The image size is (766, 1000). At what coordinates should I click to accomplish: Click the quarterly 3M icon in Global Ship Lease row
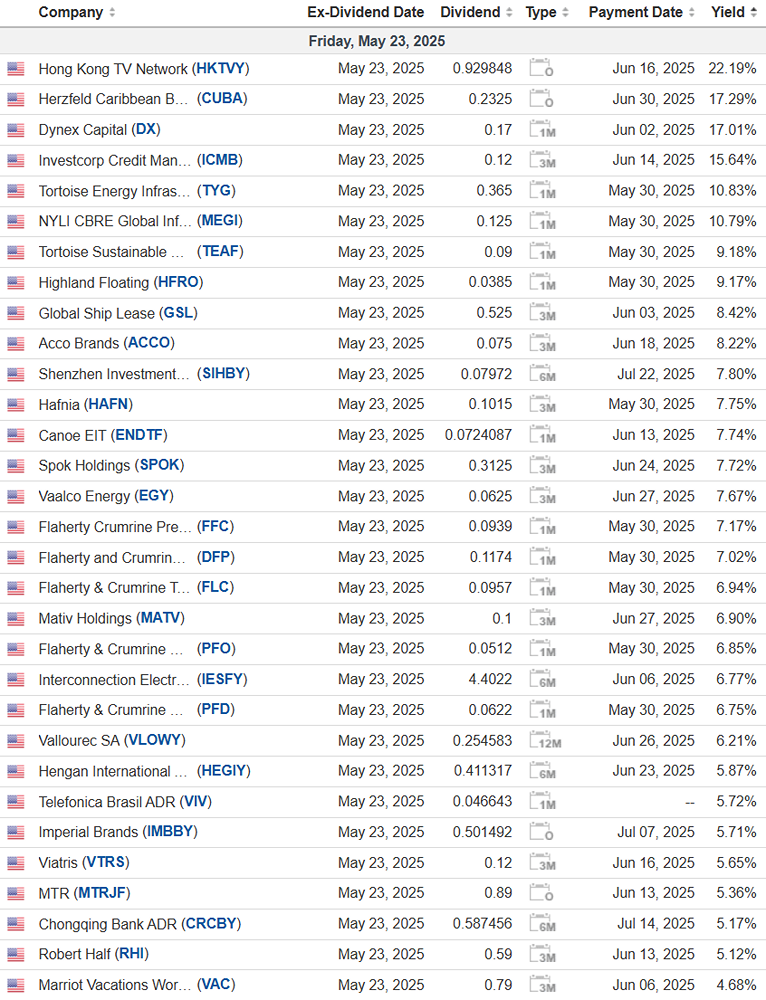click(541, 313)
